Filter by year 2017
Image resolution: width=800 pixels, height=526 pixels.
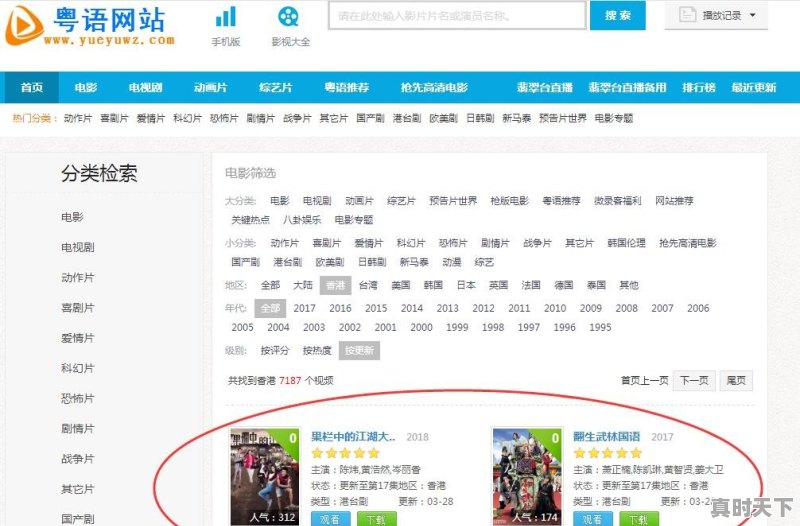pos(305,308)
